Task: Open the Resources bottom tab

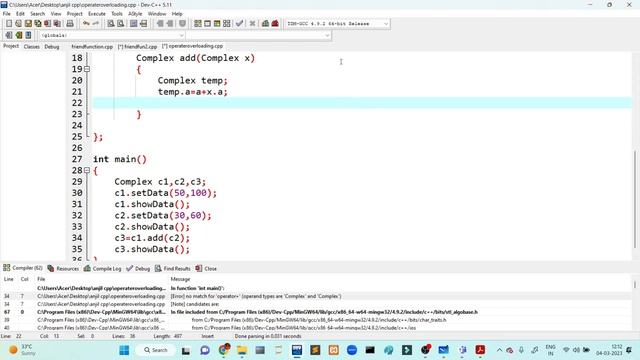Action: pos(63,269)
